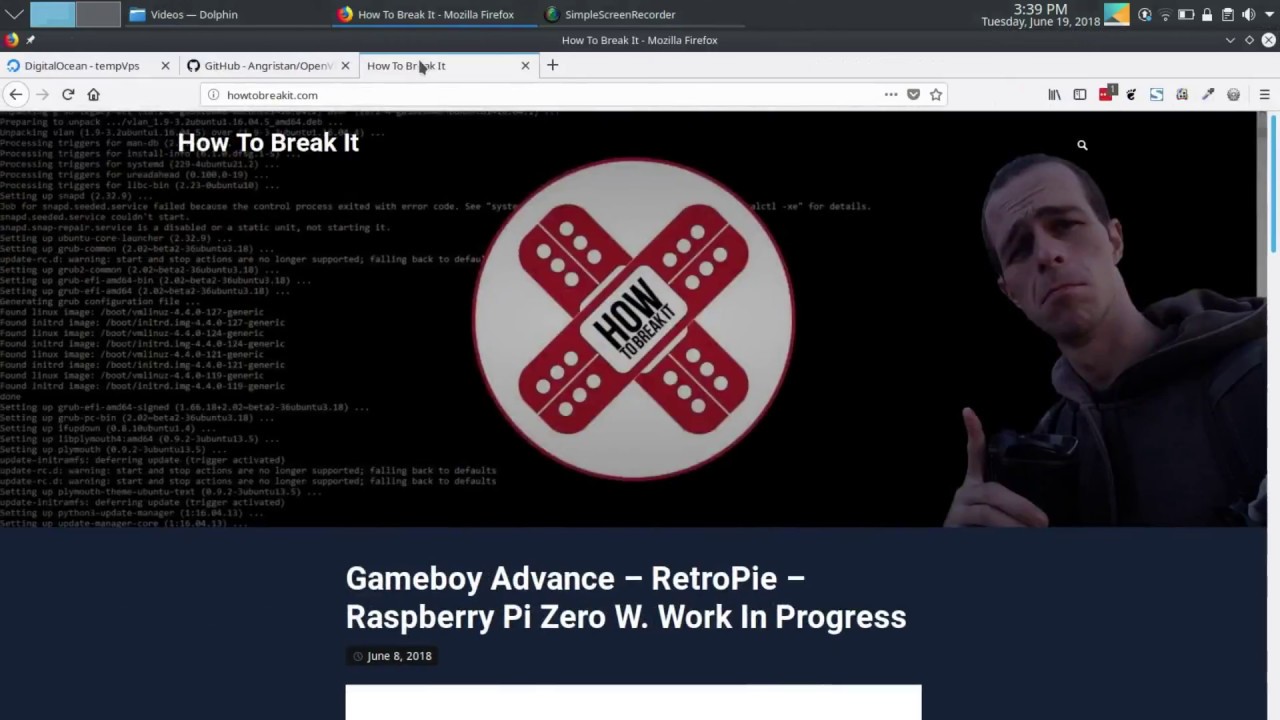Close the DigitalOcean tab
The width and height of the screenshot is (1280, 720).
tap(165, 65)
